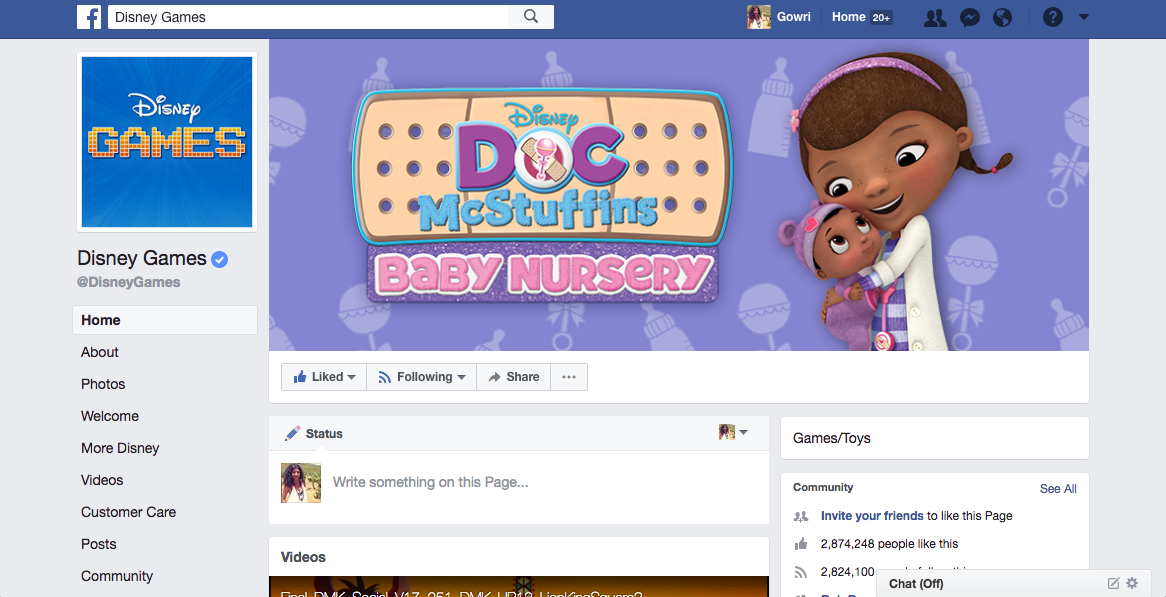Image resolution: width=1166 pixels, height=597 pixels.
Task: Click the Facebook logo icon
Action: 89,17
